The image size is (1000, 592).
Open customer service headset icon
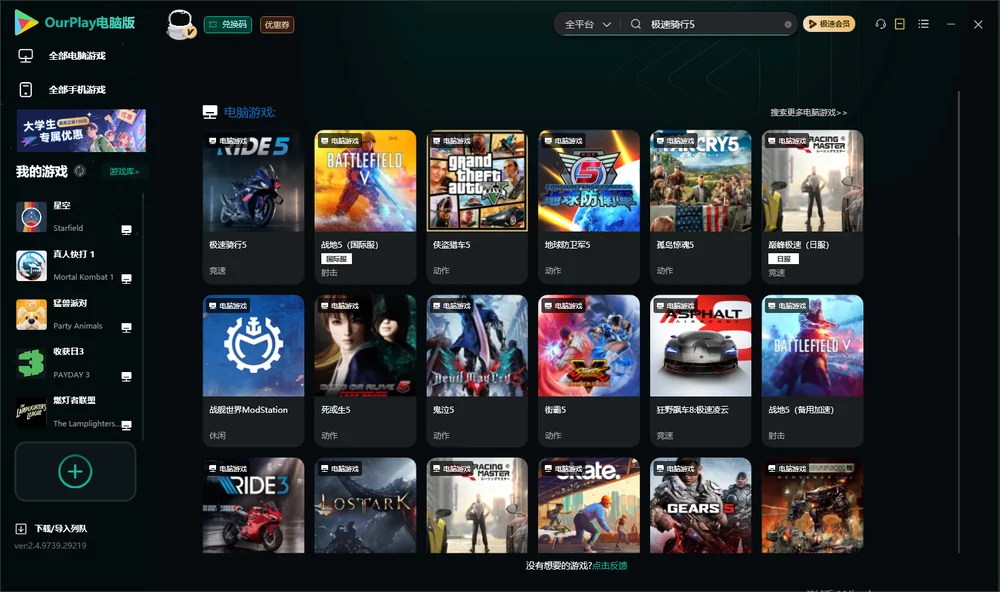pos(880,24)
